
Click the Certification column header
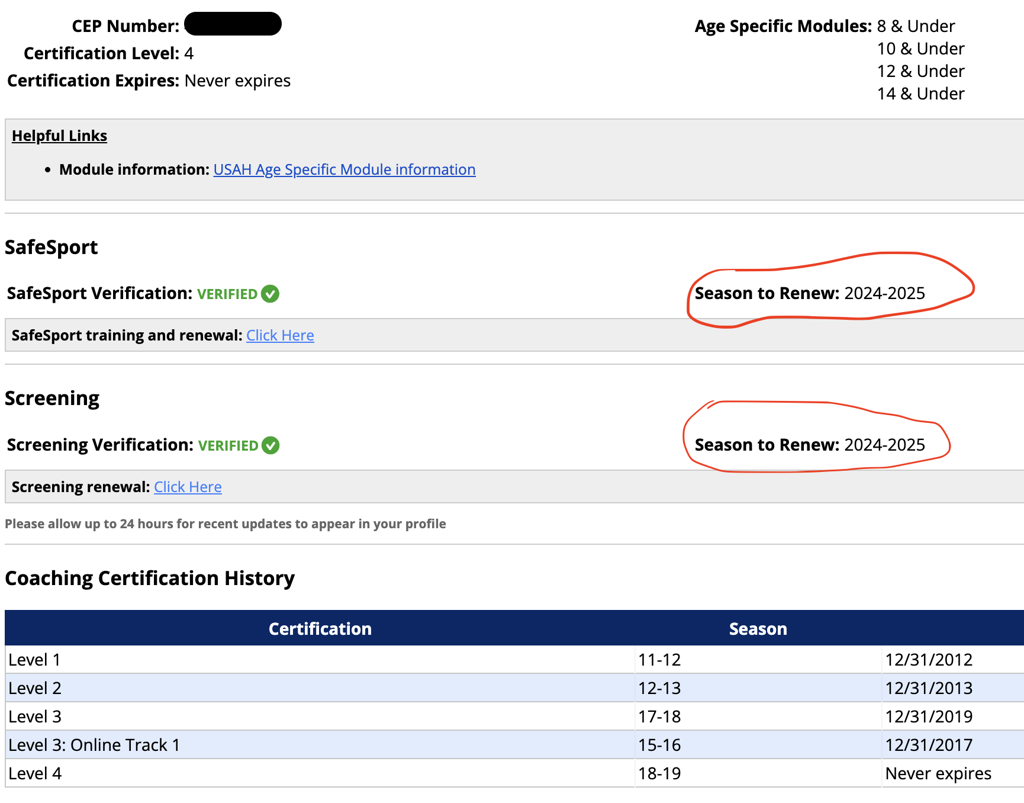click(320, 629)
